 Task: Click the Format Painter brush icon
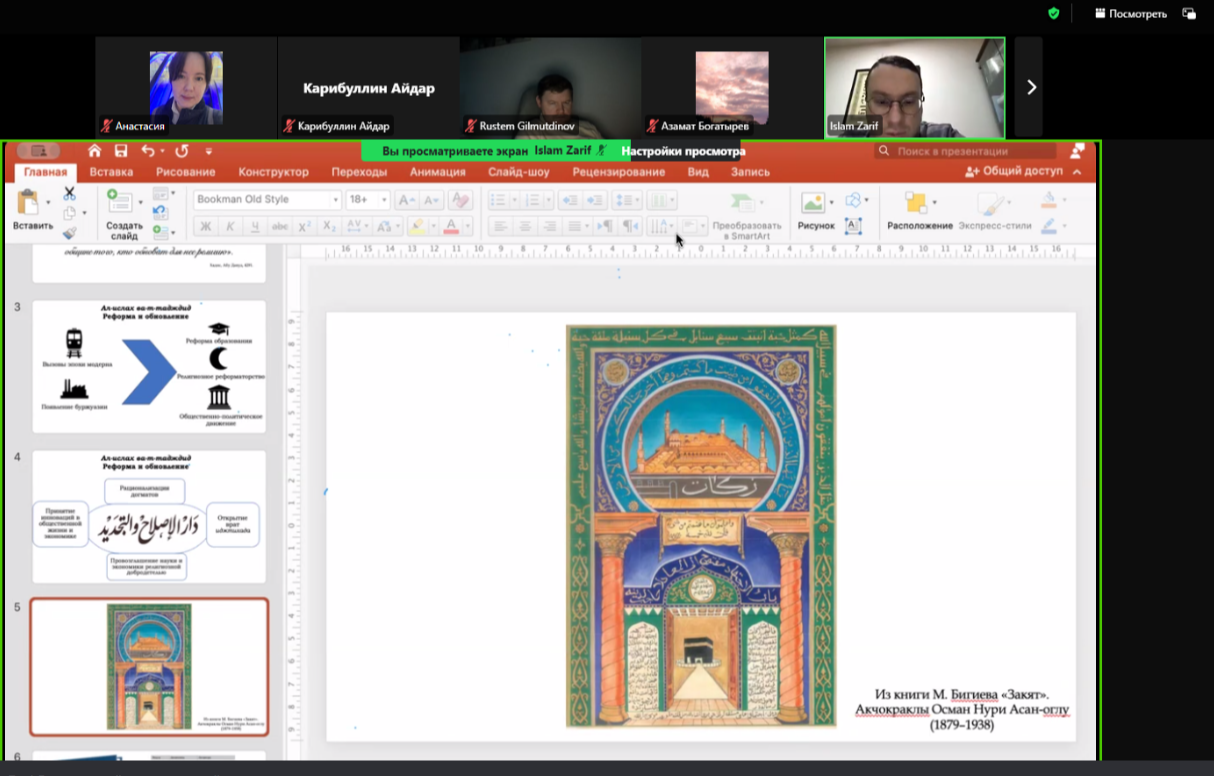click(69, 232)
